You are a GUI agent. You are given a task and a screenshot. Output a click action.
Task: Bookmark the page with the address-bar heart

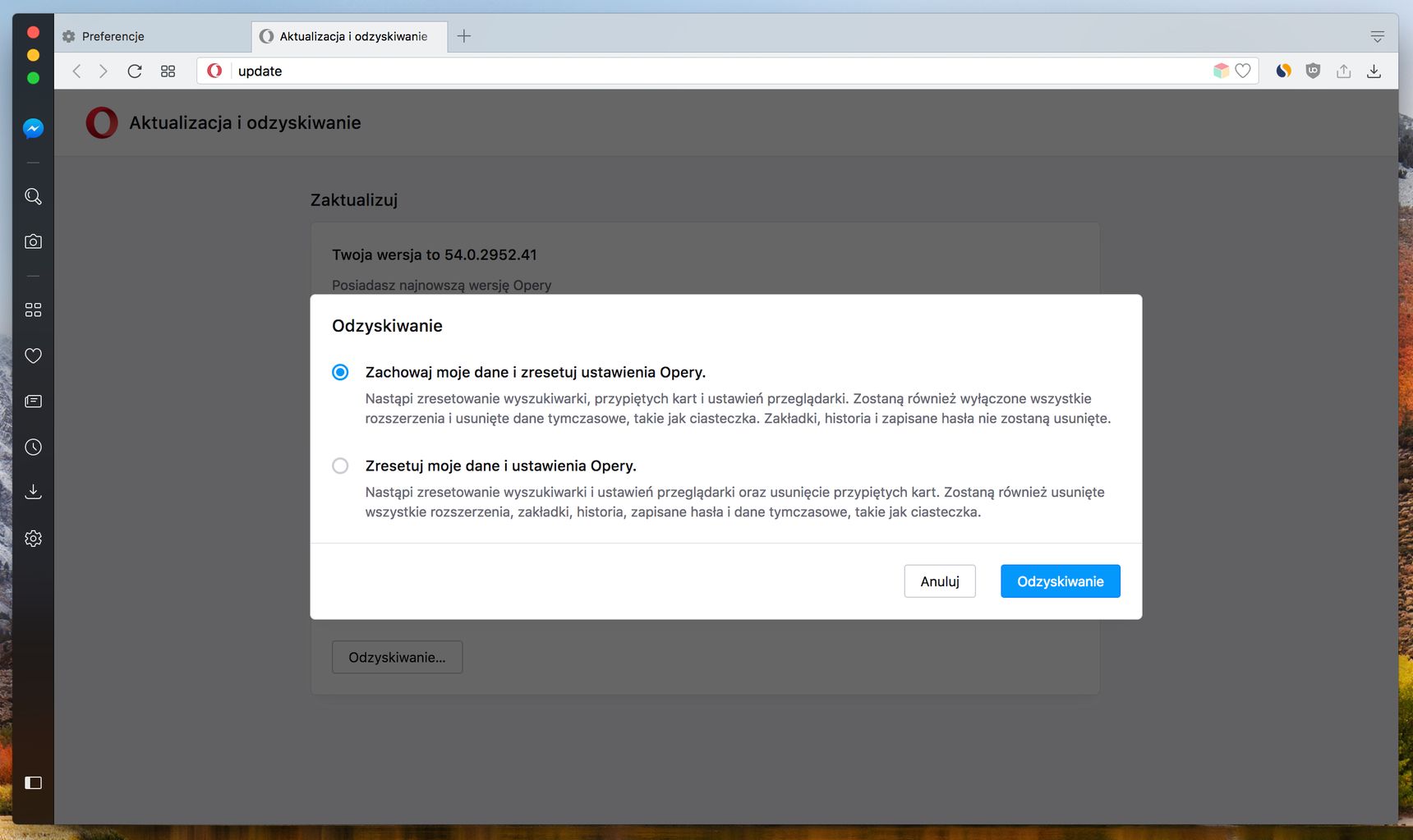pyautogui.click(x=1243, y=71)
